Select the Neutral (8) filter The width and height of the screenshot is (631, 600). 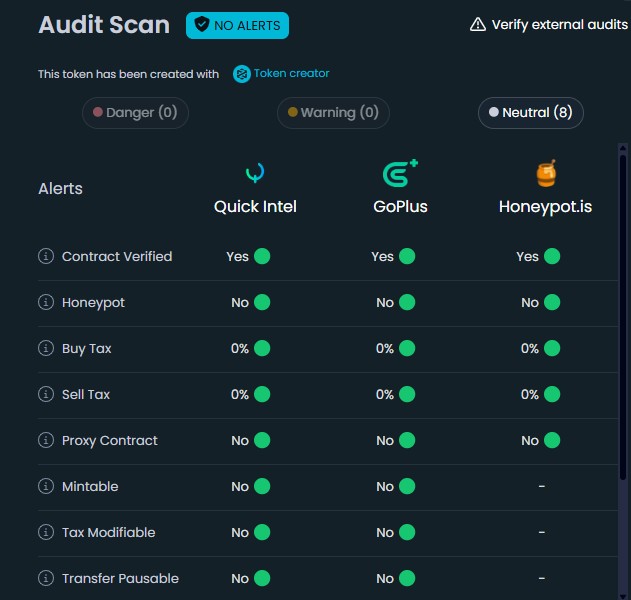[531, 113]
